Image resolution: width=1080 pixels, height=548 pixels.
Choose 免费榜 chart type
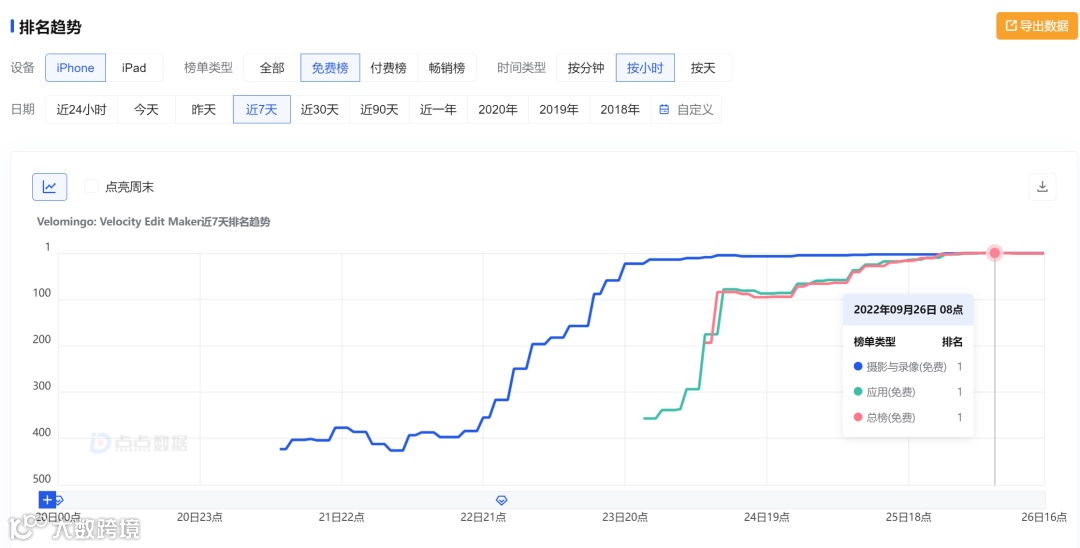(x=330, y=68)
